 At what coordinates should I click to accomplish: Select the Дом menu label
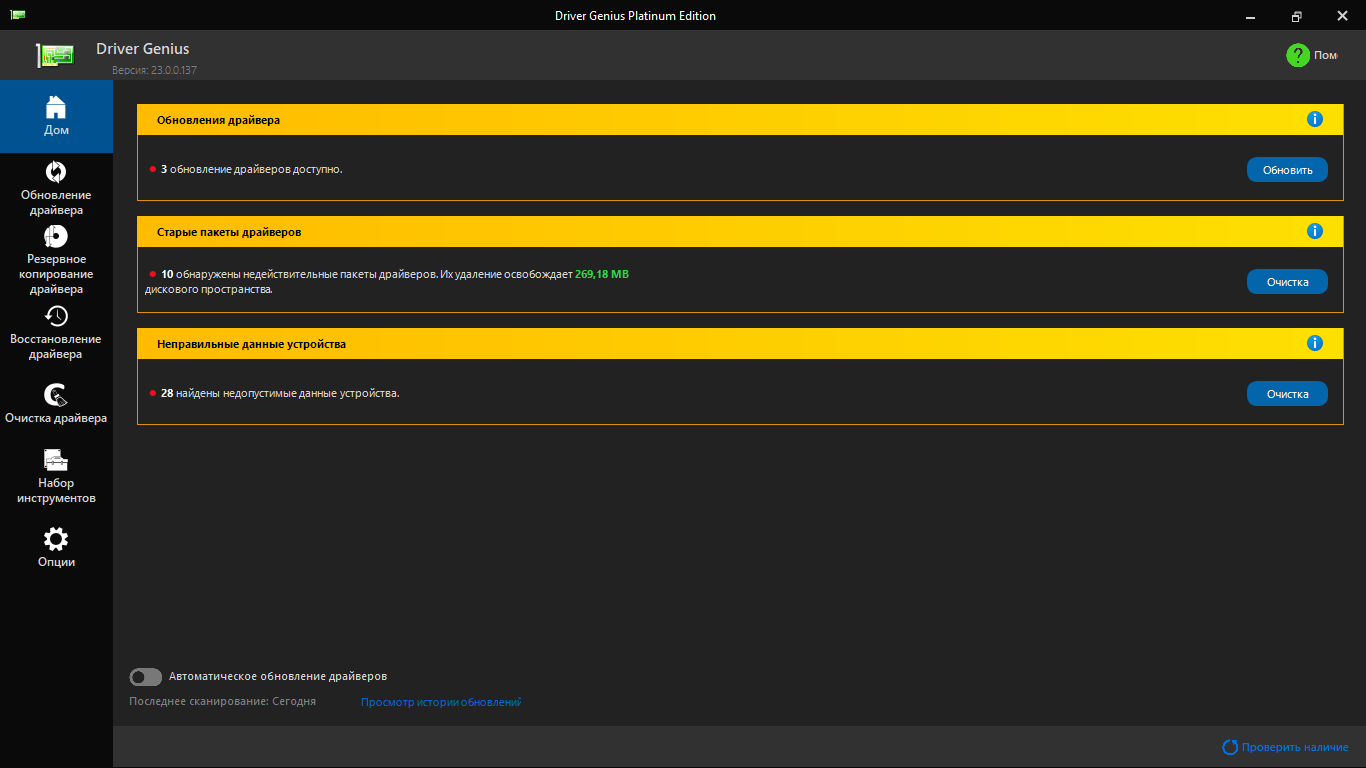[x=56, y=131]
